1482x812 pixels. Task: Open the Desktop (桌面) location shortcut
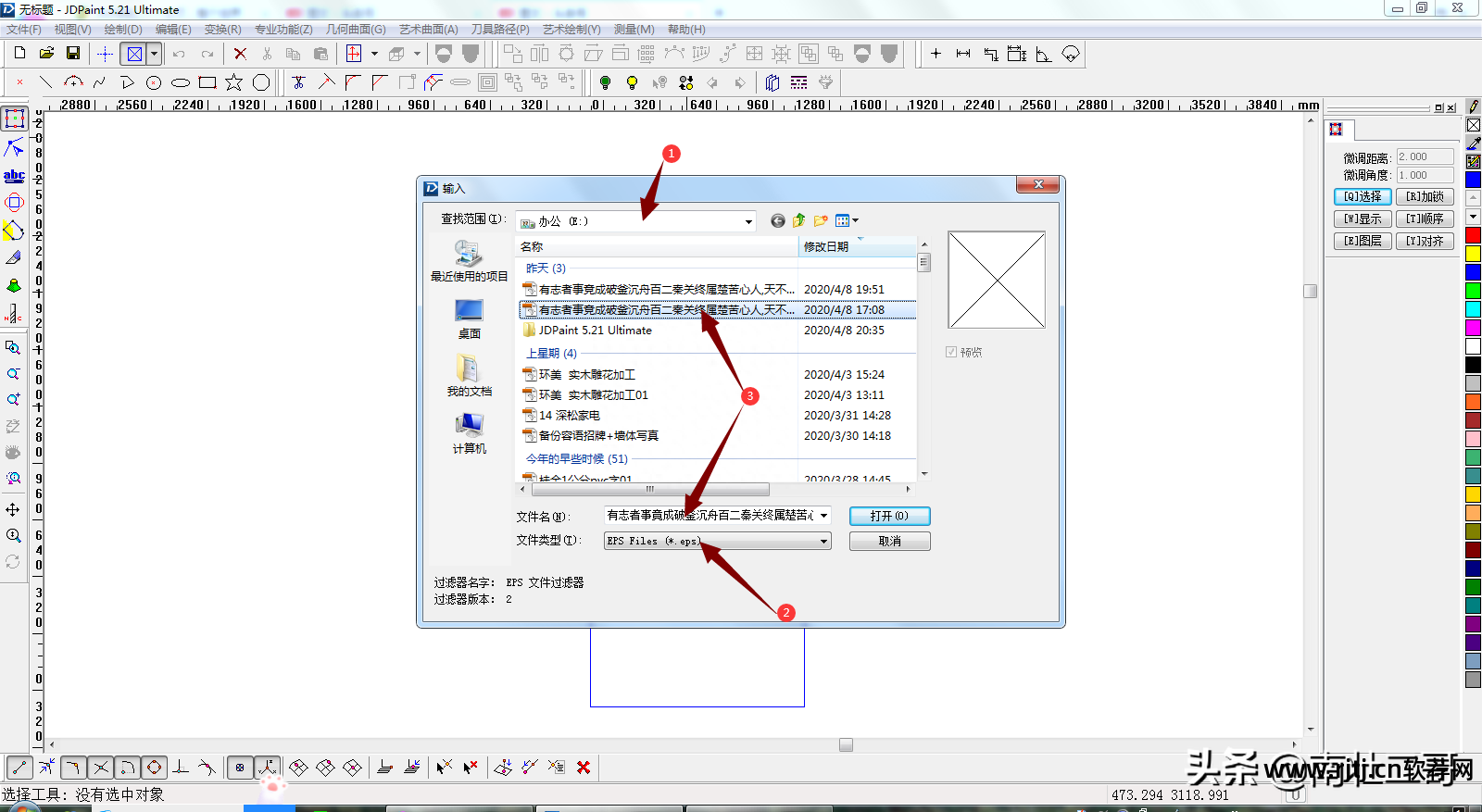(469, 319)
